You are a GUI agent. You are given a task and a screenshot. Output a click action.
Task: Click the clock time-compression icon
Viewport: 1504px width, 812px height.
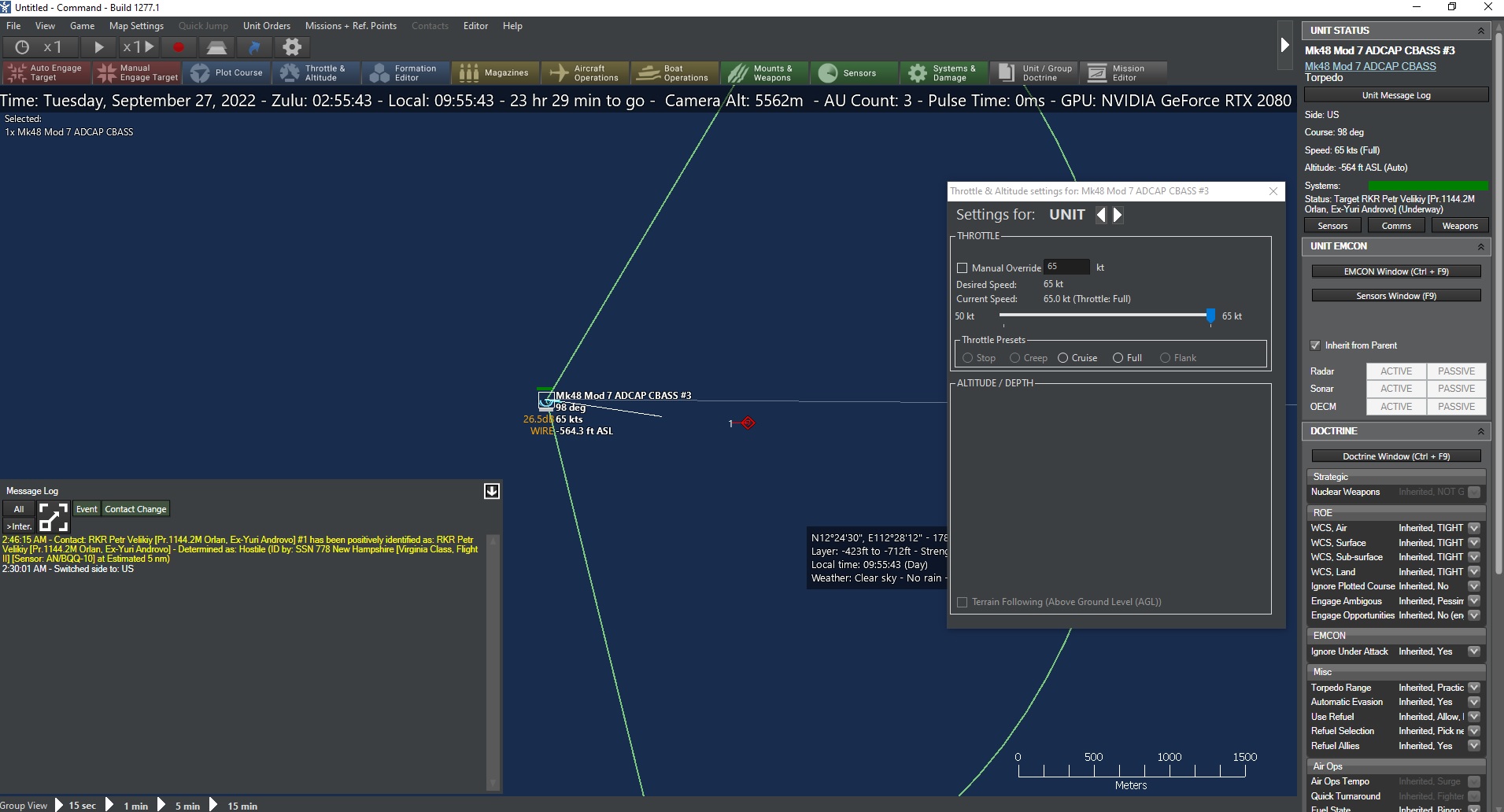pyautogui.click(x=22, y=47)
